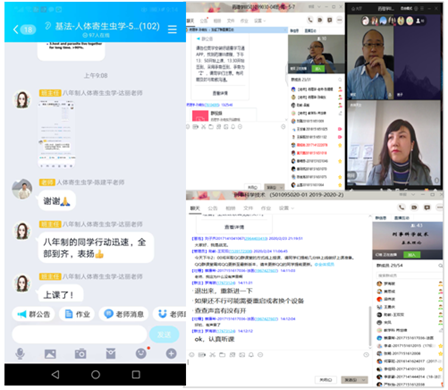Tap the Android home button in the navigation bar
This screenshot has width=448, height=390.
pos(96,375)
